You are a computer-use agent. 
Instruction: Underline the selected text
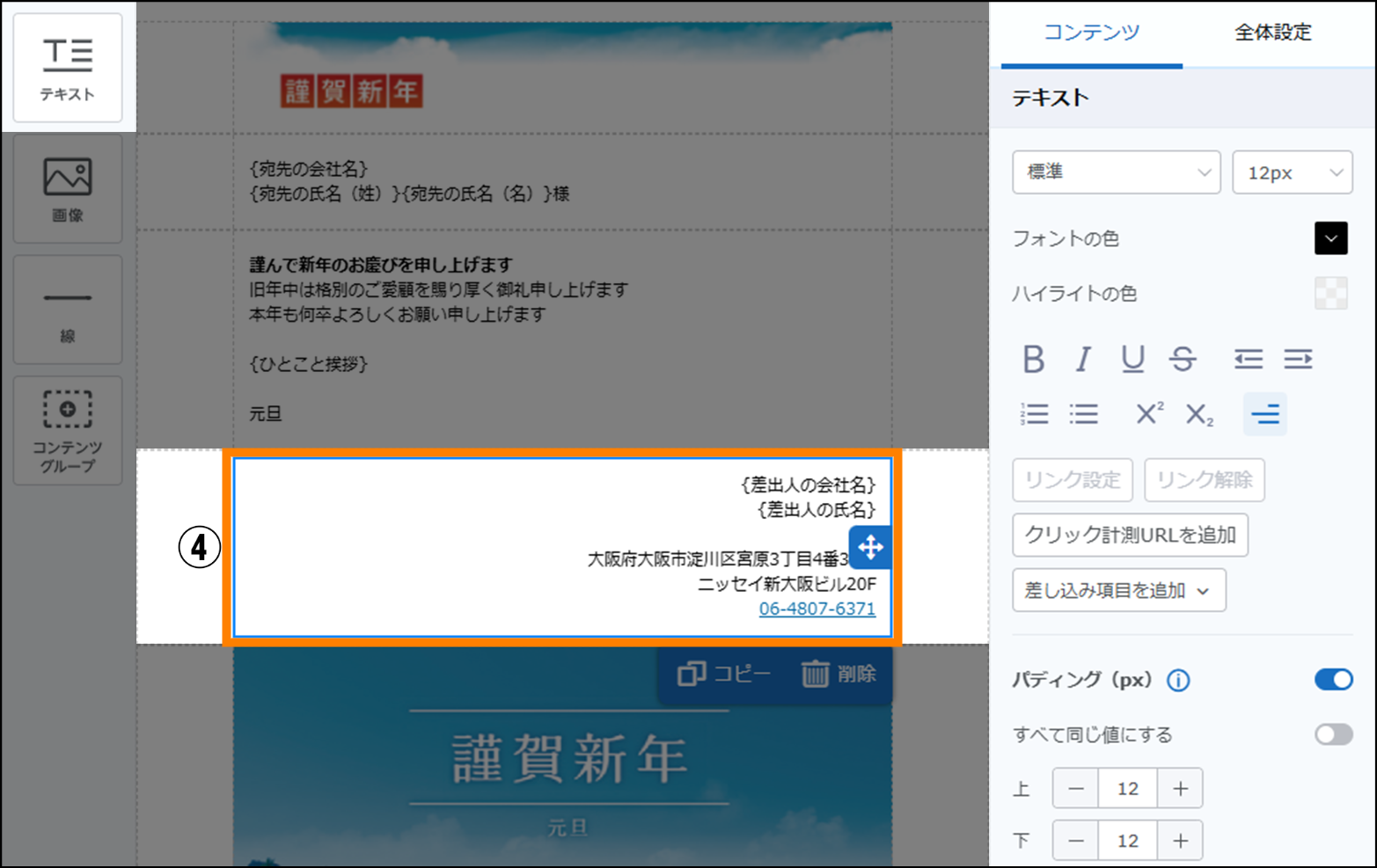[1132, 360]
